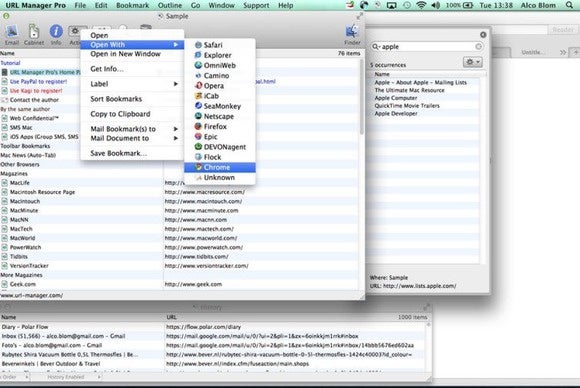Viewport: 580px width, 388px height.
Task: Click the Use PayPal to register! row
Action: point(38,81)
